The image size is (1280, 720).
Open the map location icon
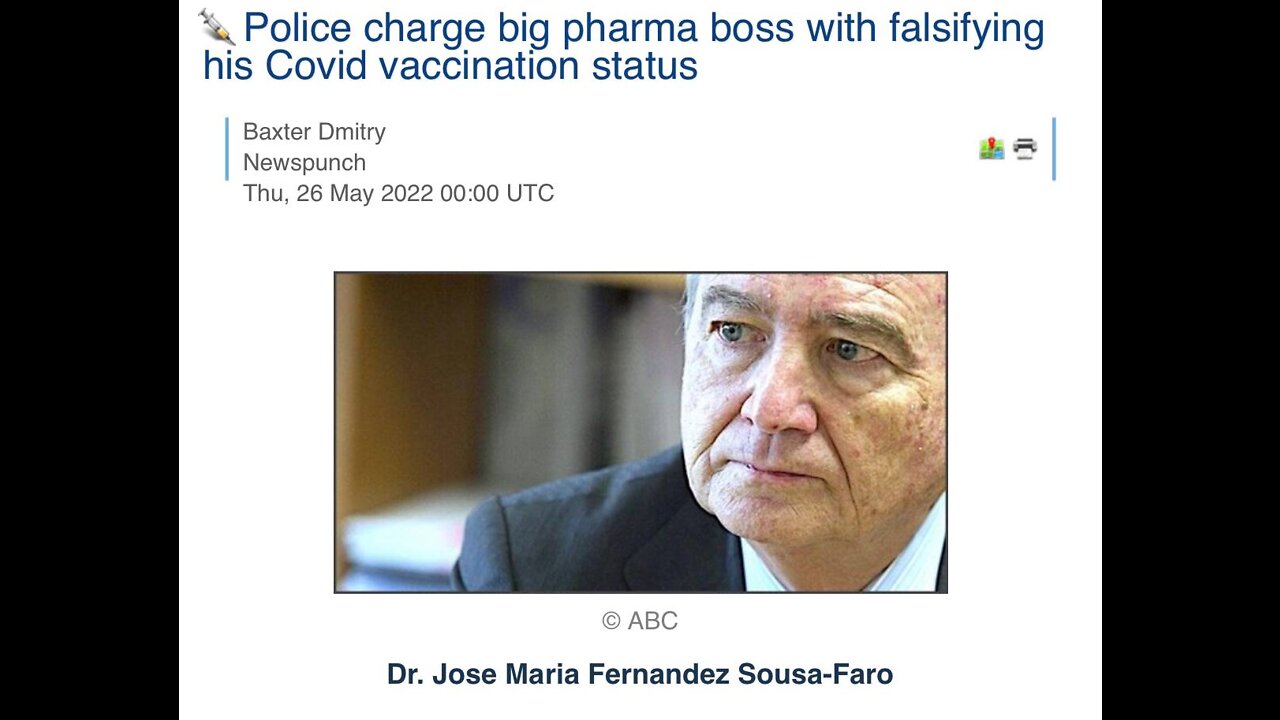(x=991, y=149)
